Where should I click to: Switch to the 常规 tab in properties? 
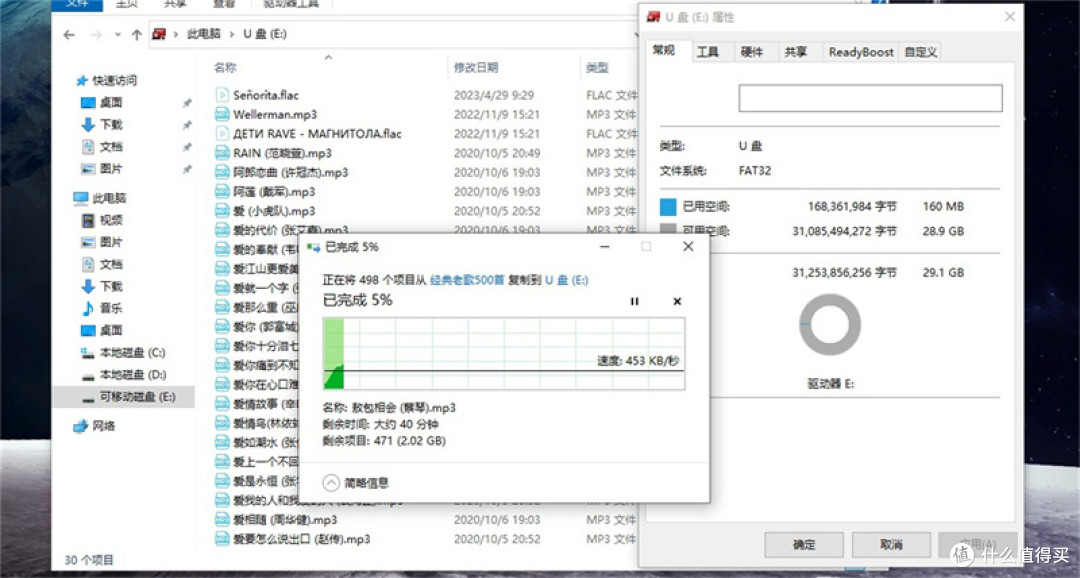coord(664,51)
